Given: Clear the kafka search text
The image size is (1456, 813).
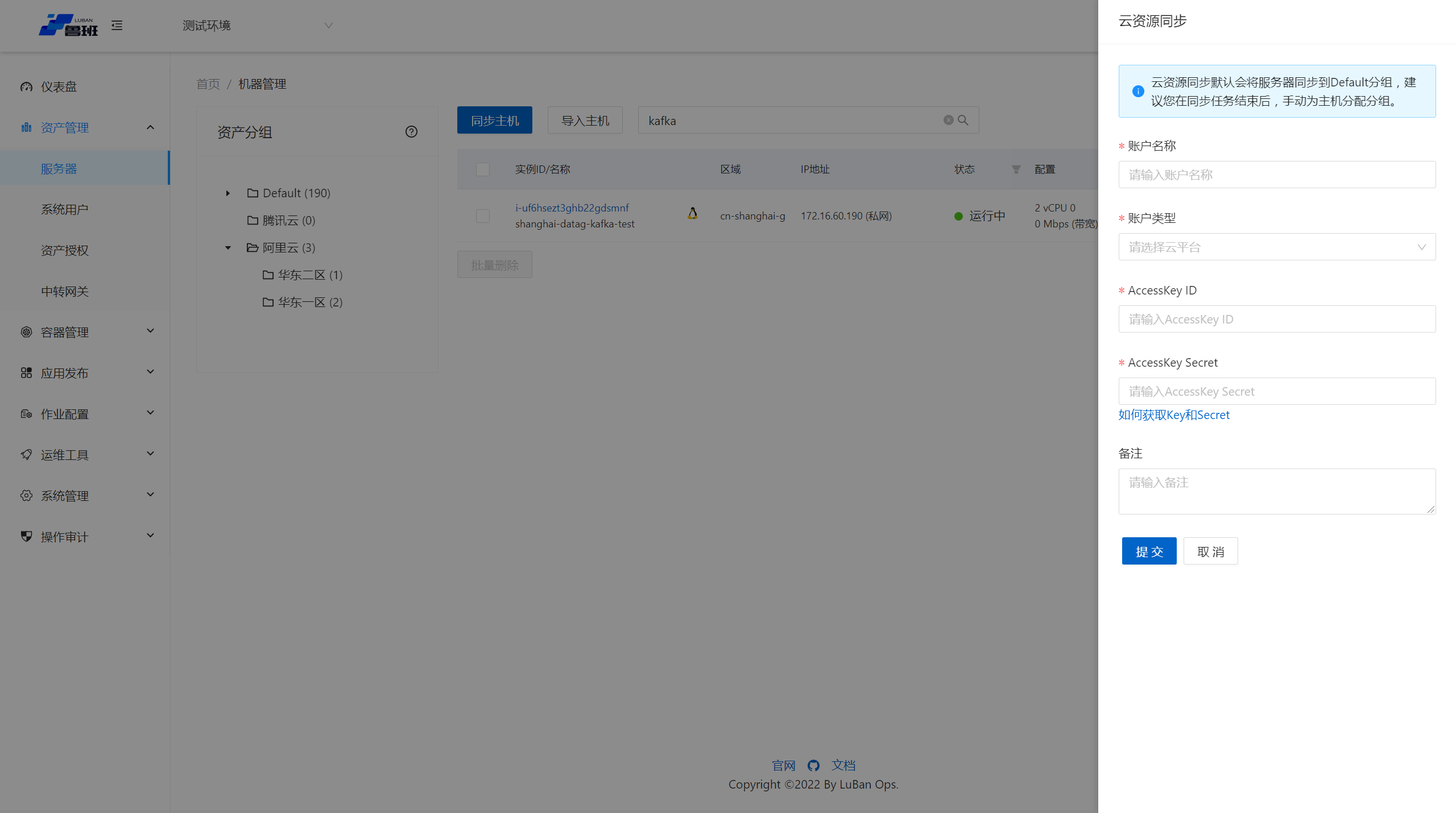Looking at the screenshot, I should [948, 120].
